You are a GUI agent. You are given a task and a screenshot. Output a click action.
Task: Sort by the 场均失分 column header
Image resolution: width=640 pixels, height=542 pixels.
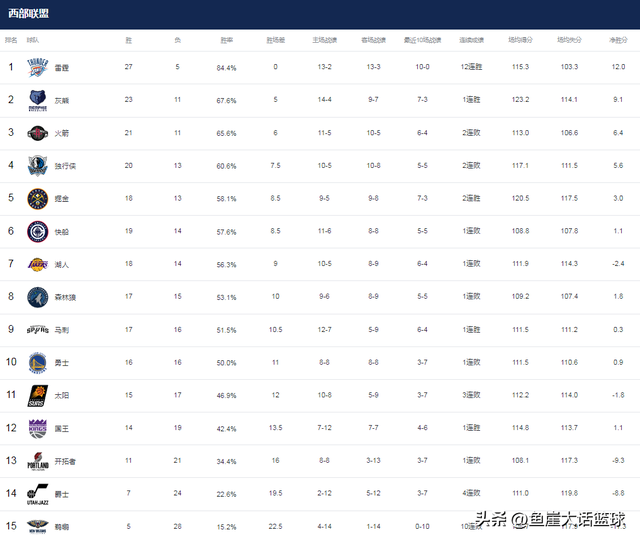coord(569,40)
